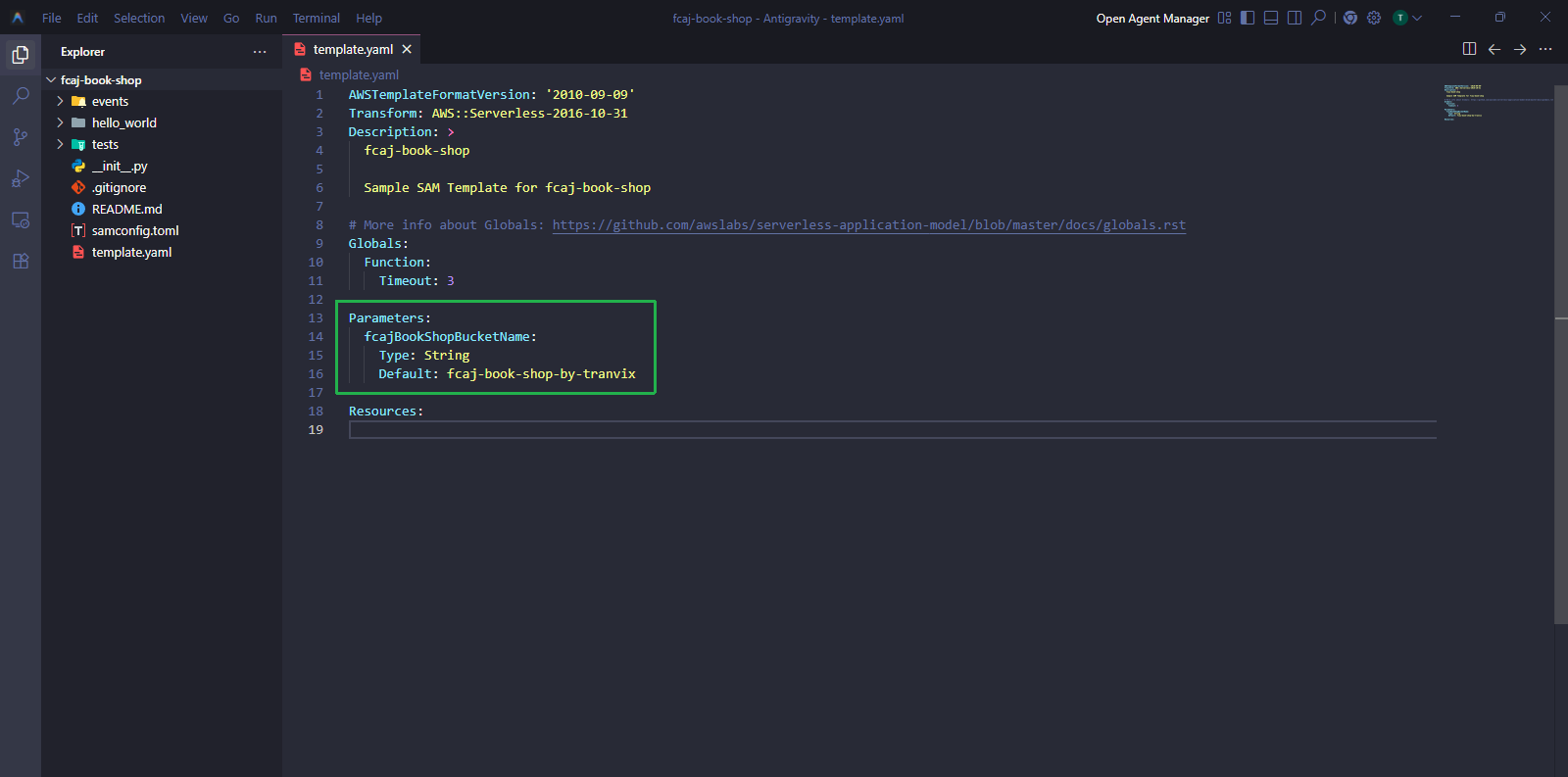Viewport: 1568px width, 777px height.
Task: Open the Help menu
Action: (368, 18)
